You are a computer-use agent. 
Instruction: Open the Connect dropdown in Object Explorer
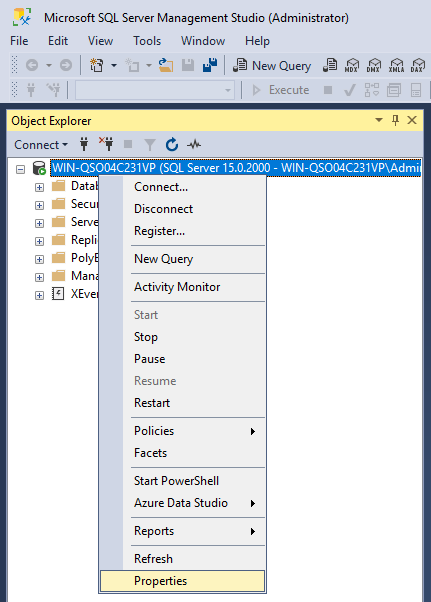(41, 145)
